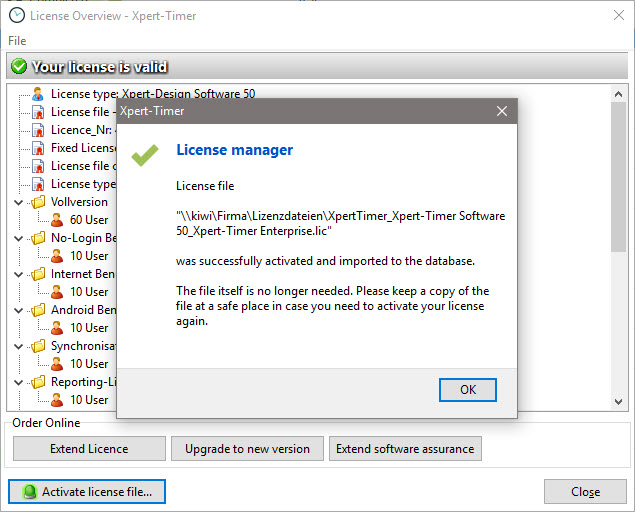Image resolution: width=635 pixels, height=512 pixels.
Task: Click the document icon next to Fixed License
Action: (38, 148)
